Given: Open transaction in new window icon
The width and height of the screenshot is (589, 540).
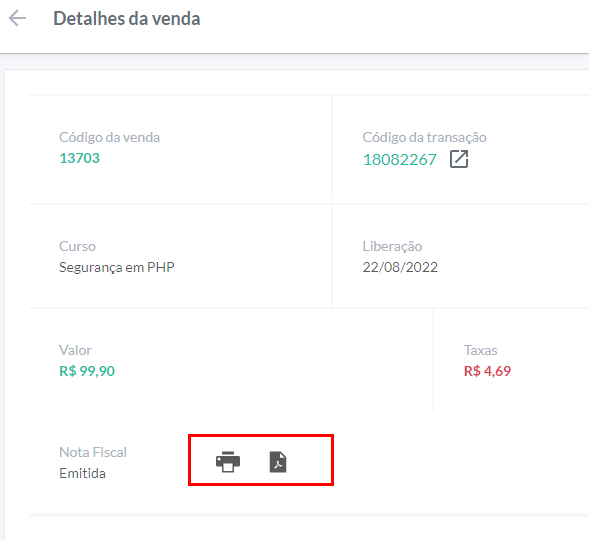Looking at the screenshot, I should [459, 159].
